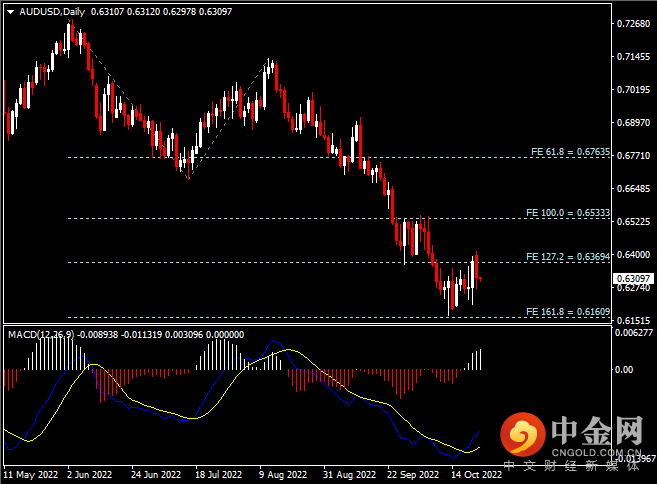The height and width of the screenshot is (484, 657).
Task: Click the 9 Aug 2022 date label
Action: click(x=283, y=475)
